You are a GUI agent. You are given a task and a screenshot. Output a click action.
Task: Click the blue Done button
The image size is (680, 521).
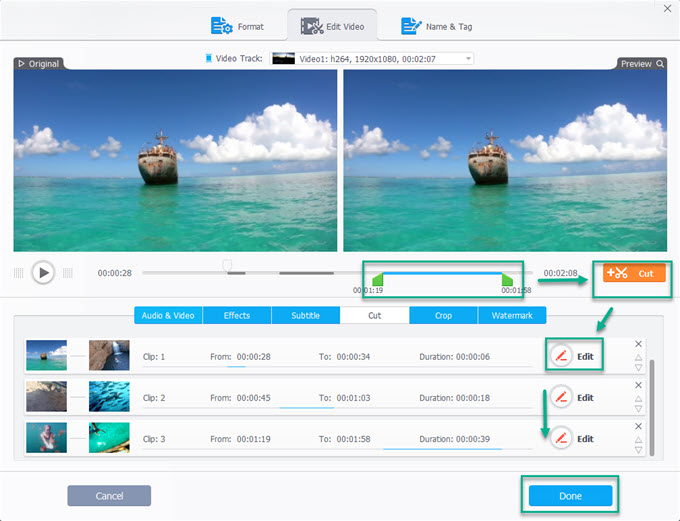(x=570, y=496)
